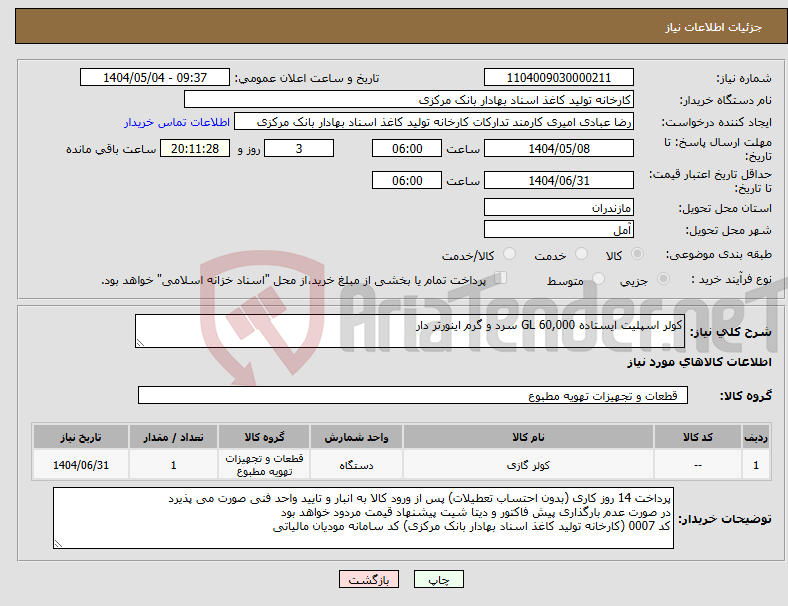Click the buyer organization name field

409,100
